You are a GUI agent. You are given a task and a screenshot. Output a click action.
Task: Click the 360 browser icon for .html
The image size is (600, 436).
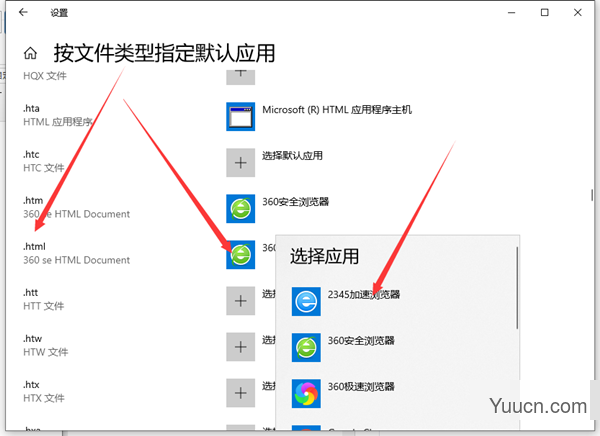coord(240,255)
